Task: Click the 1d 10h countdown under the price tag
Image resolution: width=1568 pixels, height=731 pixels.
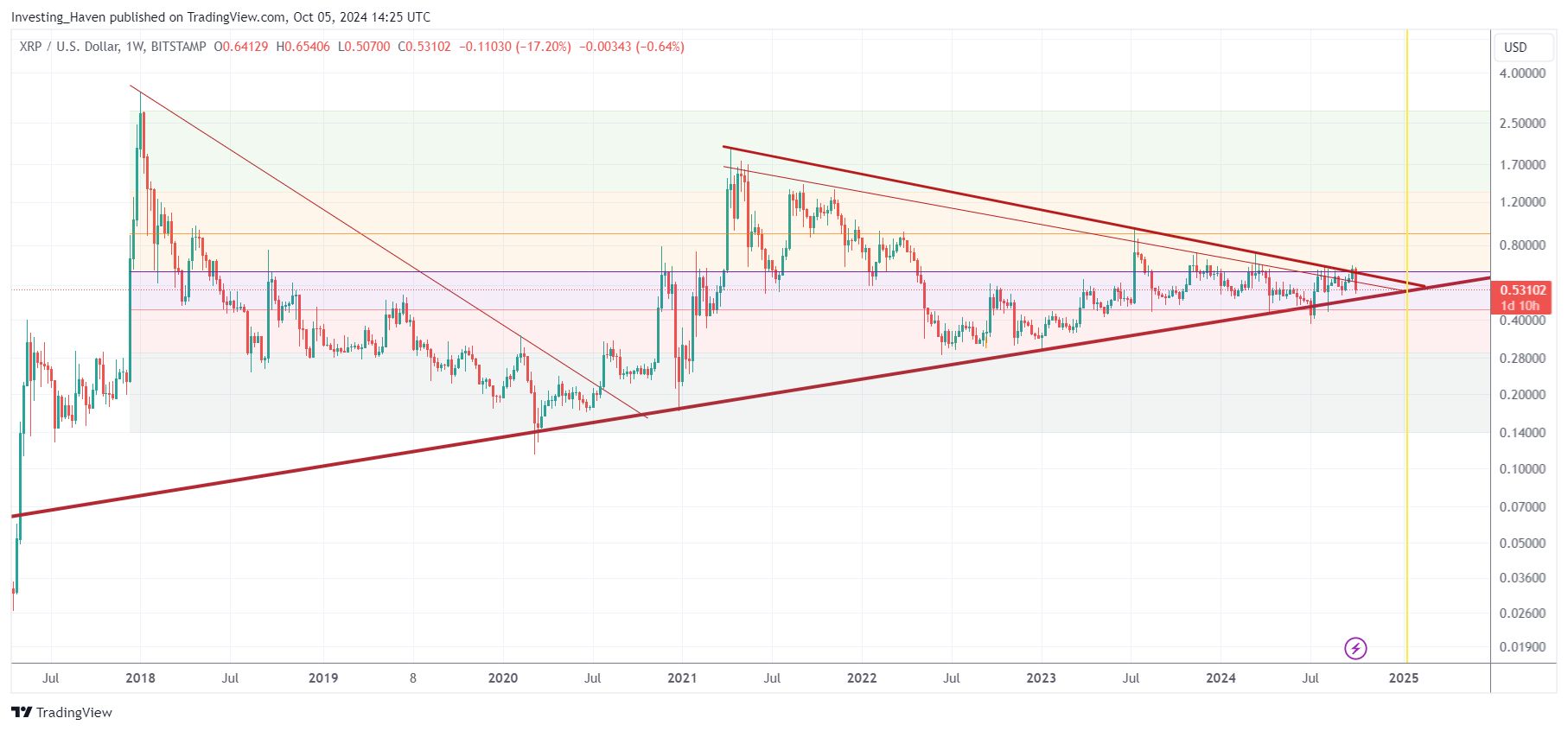Action: pos(1520,306)
